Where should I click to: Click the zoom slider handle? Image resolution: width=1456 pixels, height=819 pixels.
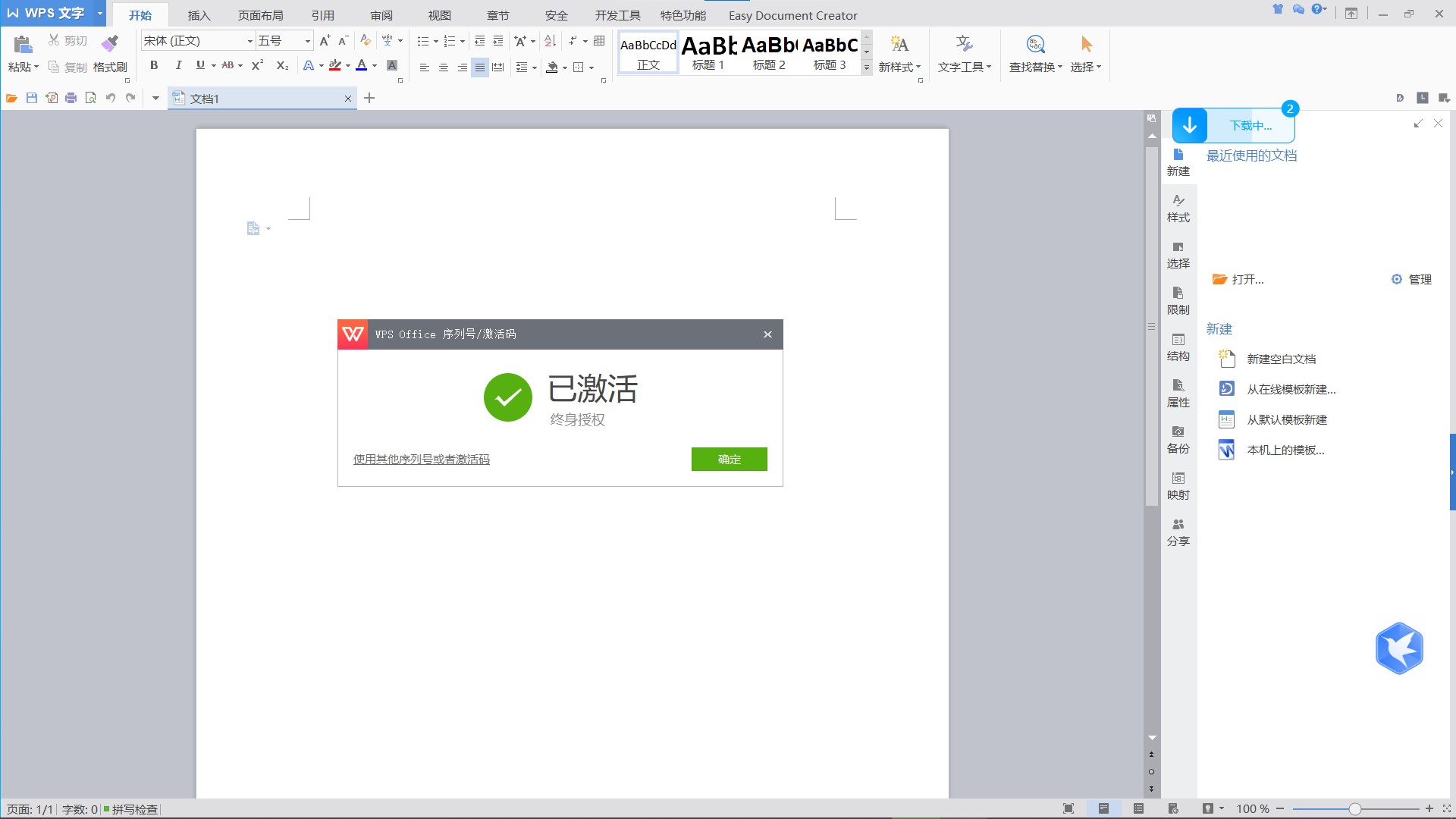pyautogui.click(x=1354, y=809)
